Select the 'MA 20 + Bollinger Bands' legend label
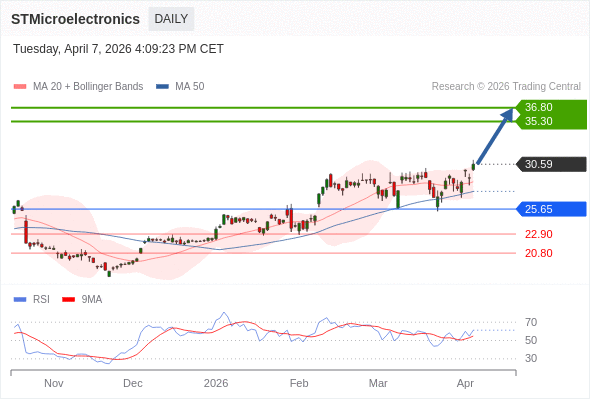The height and width of the screenshot is (400, 590). 88,87
